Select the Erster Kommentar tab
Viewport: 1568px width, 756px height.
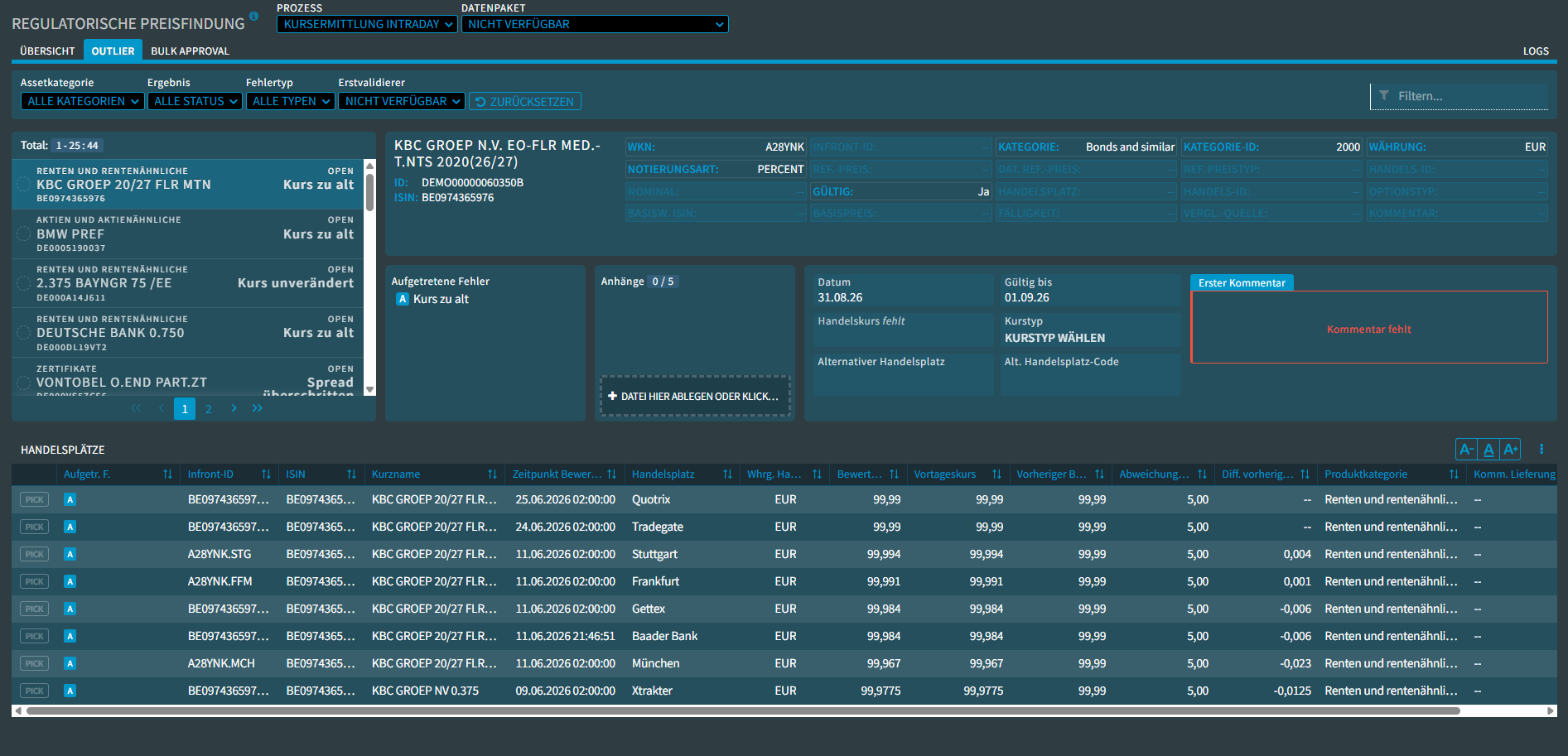pos(1242,282)
